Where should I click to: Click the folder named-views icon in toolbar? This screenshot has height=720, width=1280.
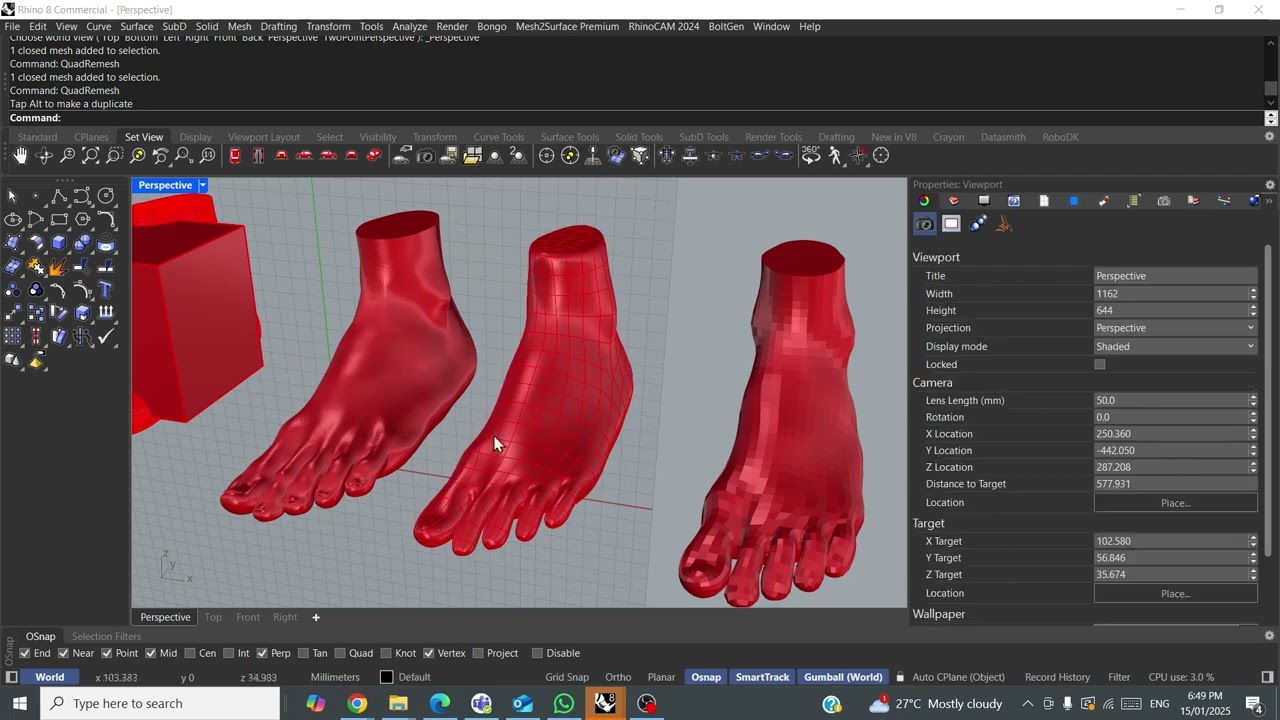click(x=473, y=156)
